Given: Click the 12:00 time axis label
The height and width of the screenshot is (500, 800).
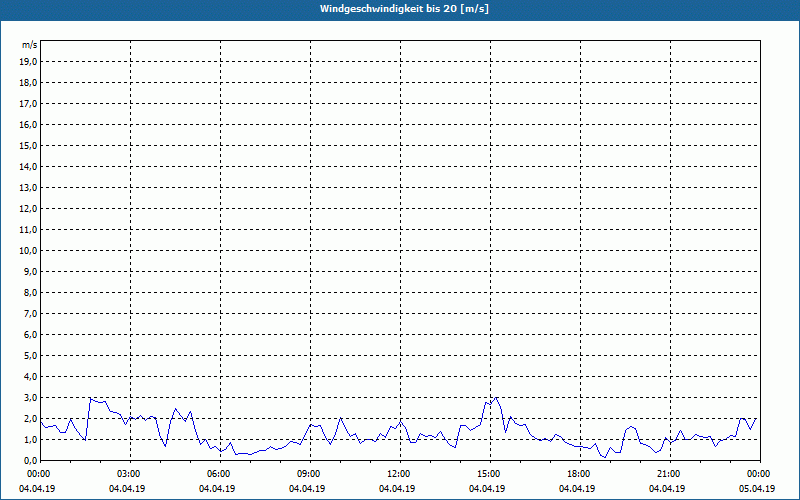Looking at the screenshot, I should pyautogui.click(x=399, y=473).
